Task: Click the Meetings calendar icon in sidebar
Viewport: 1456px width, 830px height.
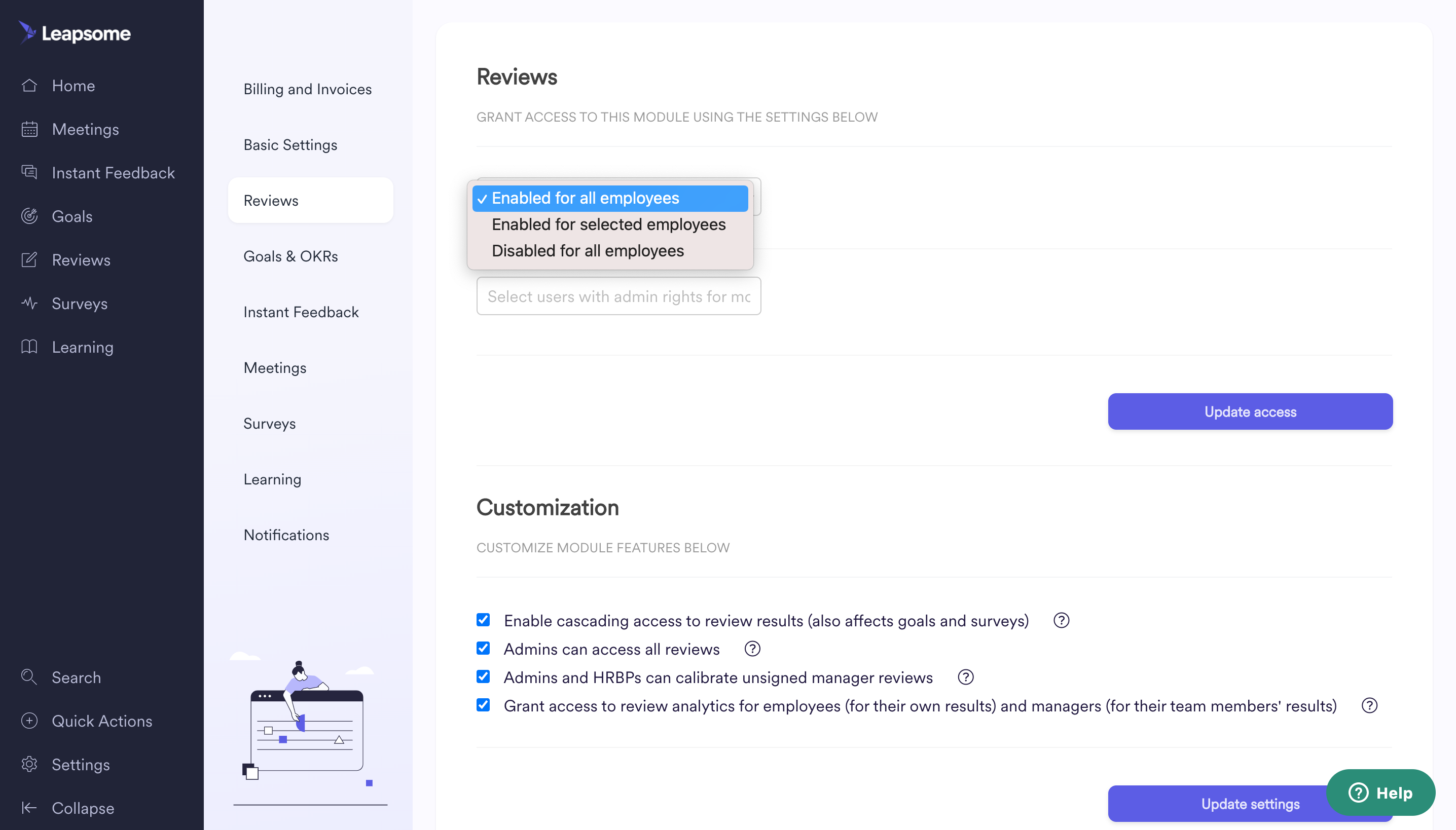Action: 29,129
